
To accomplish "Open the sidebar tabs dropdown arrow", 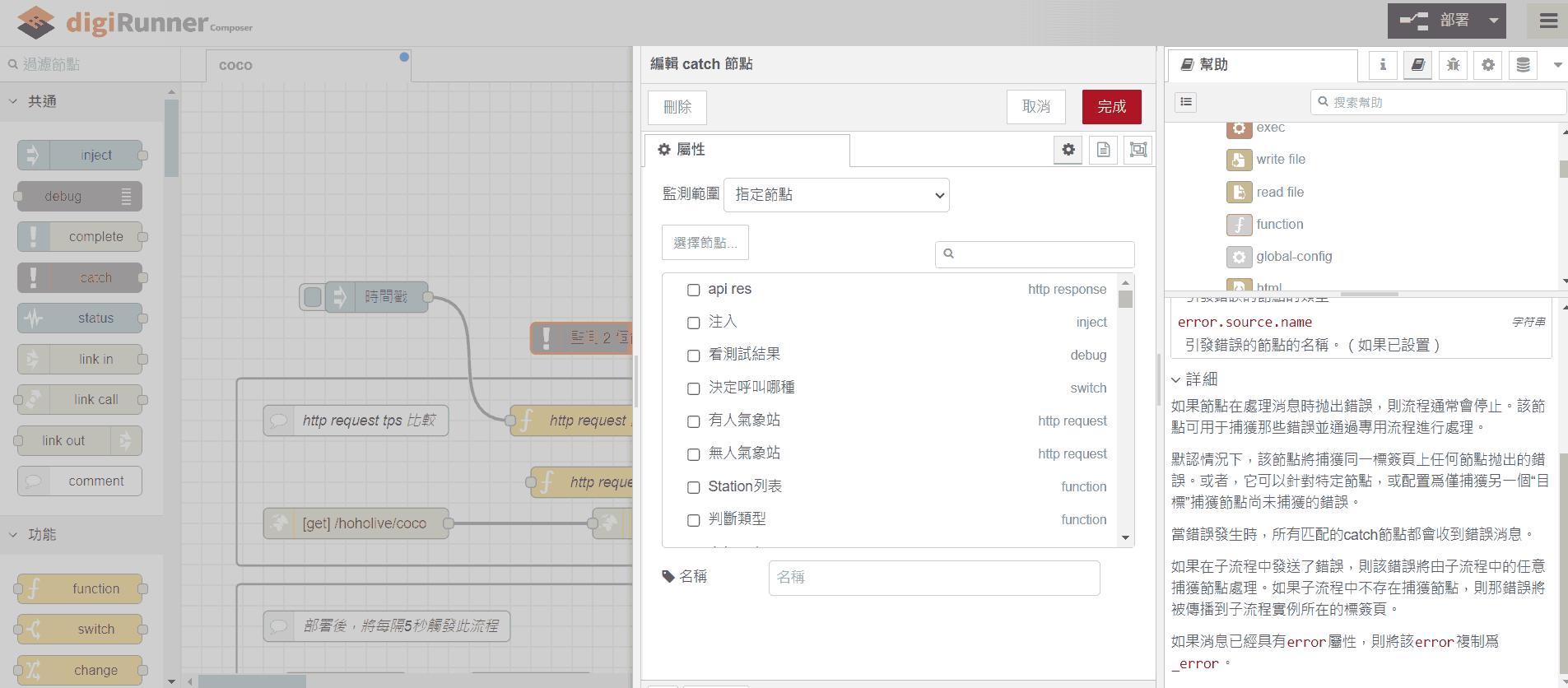I will 1557,64.
